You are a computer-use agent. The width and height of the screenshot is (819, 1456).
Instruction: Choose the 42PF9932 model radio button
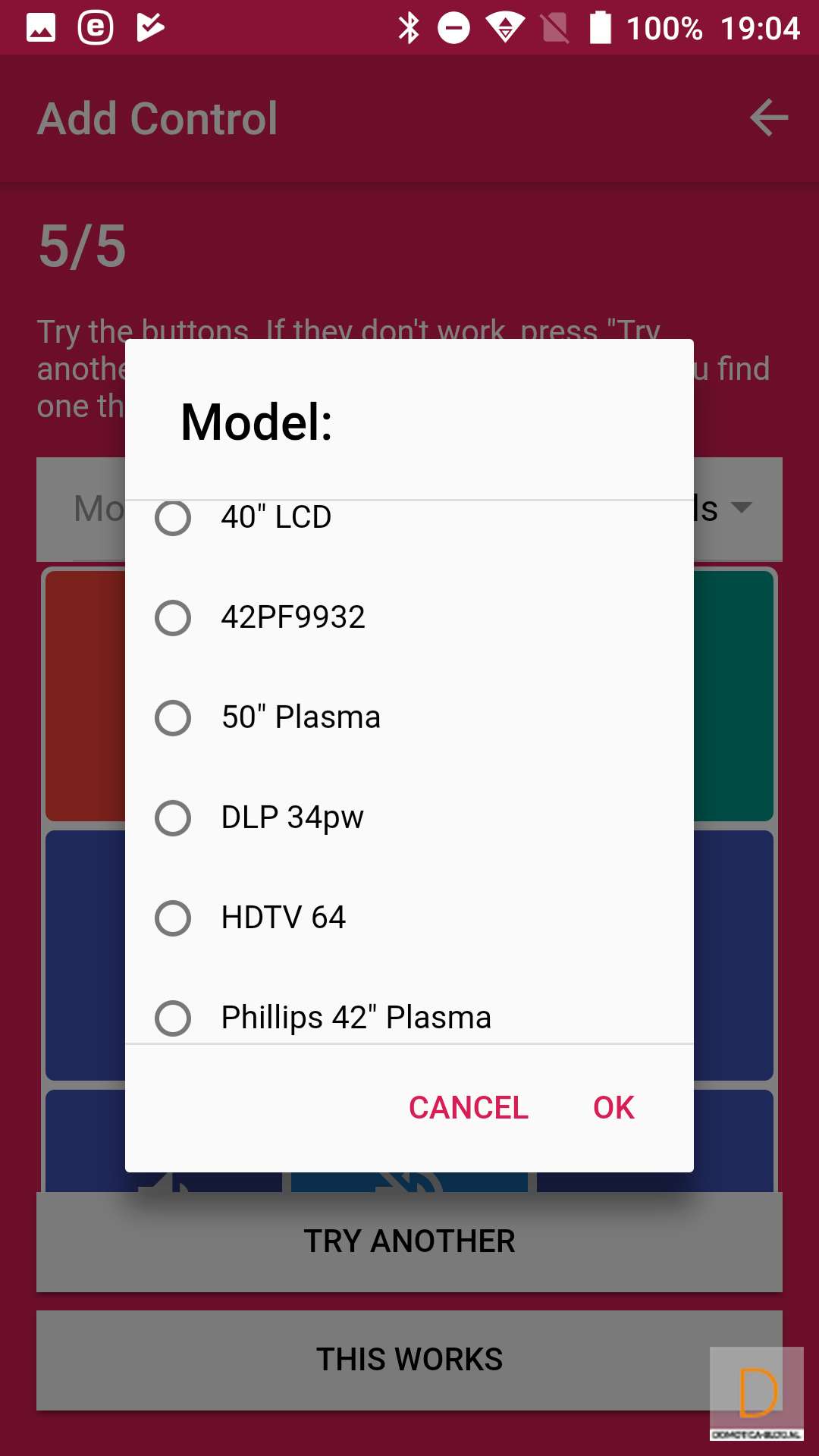pyautogui.click(x=173, y=618)
